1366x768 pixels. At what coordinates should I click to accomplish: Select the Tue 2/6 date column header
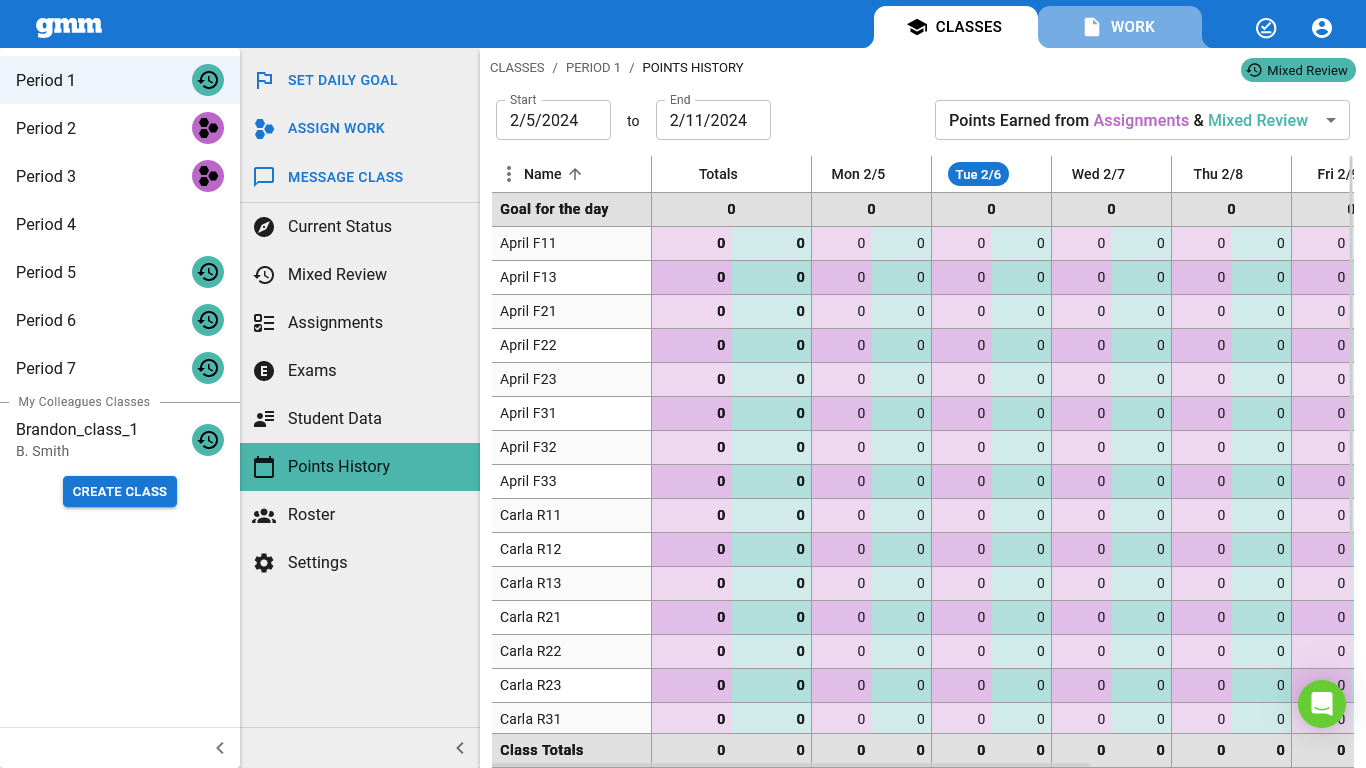click(x=978, y=174)
